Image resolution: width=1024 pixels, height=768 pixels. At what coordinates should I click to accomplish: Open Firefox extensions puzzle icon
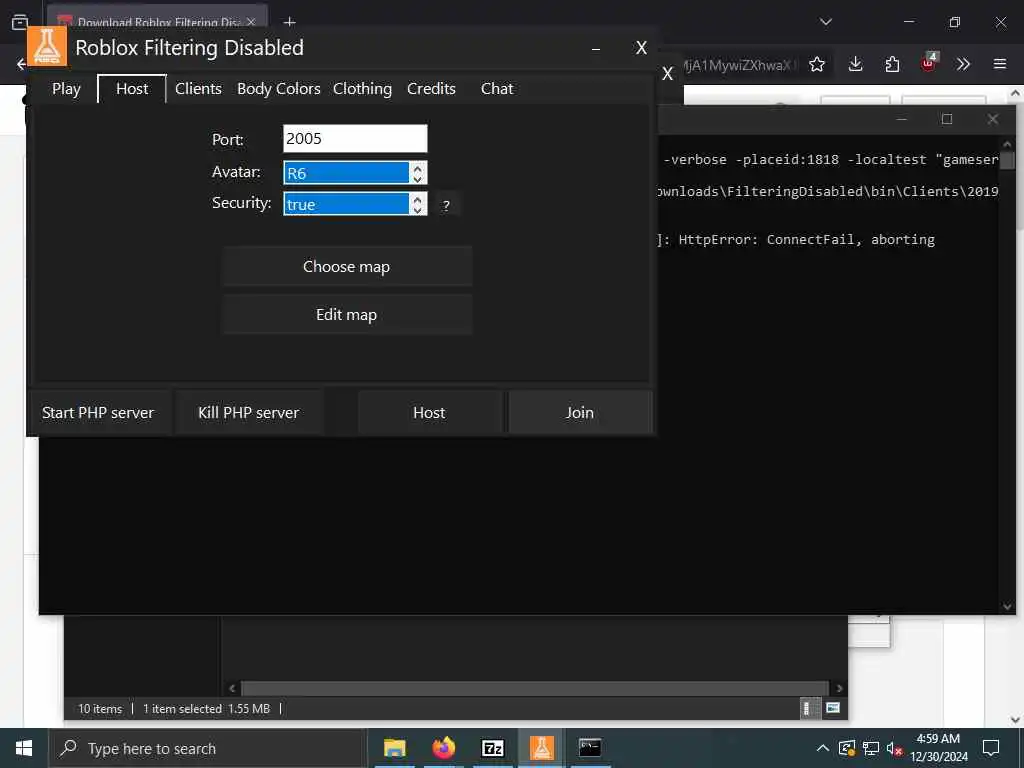tap(892, 64)
